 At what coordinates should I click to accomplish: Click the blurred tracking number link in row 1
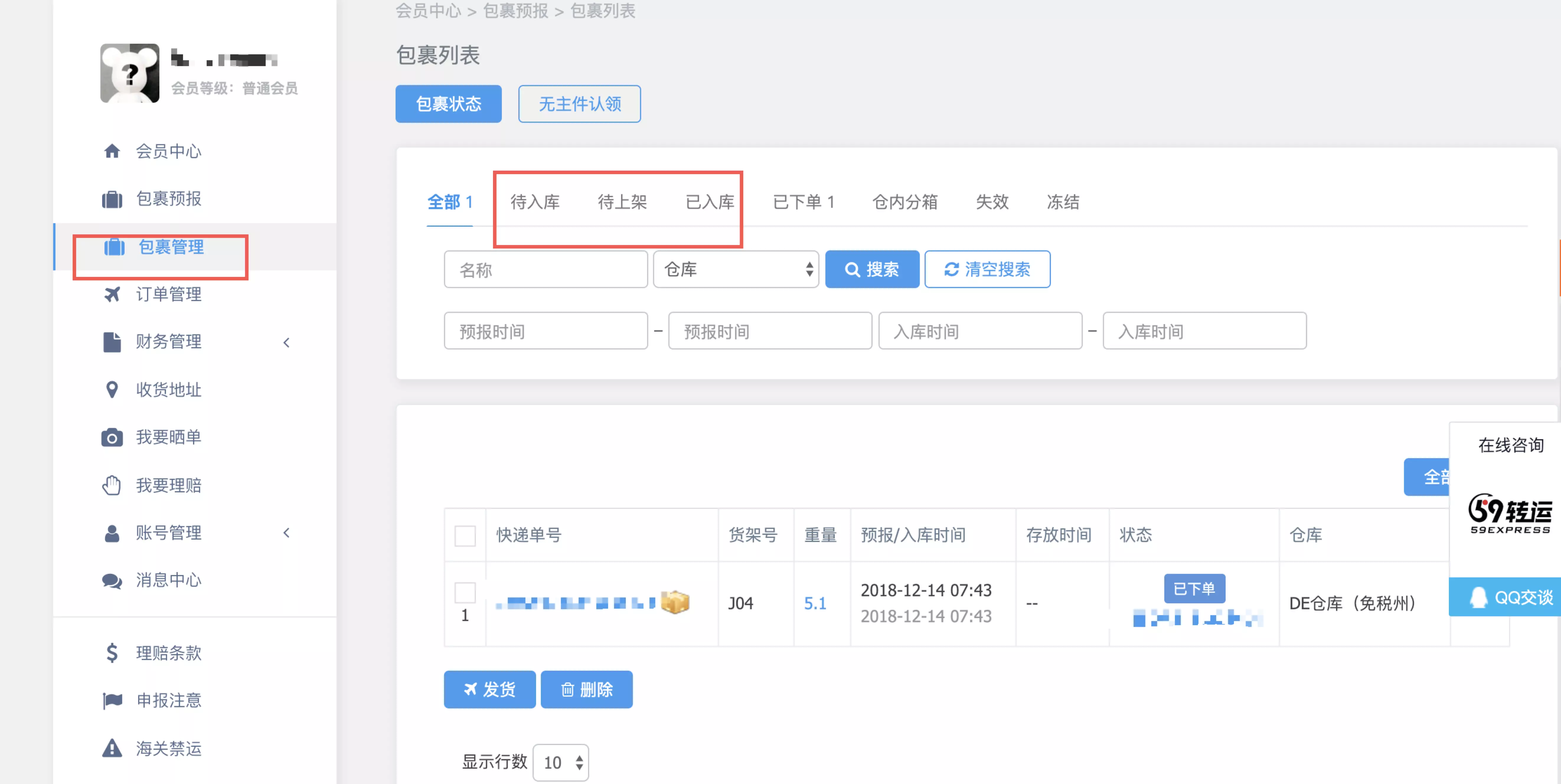[576, 603]
